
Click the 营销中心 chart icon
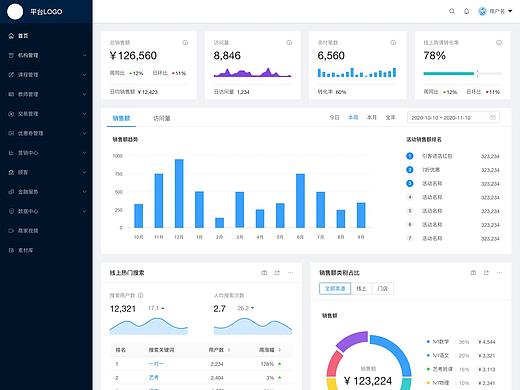pyautogui.click(x=11, y=153)
